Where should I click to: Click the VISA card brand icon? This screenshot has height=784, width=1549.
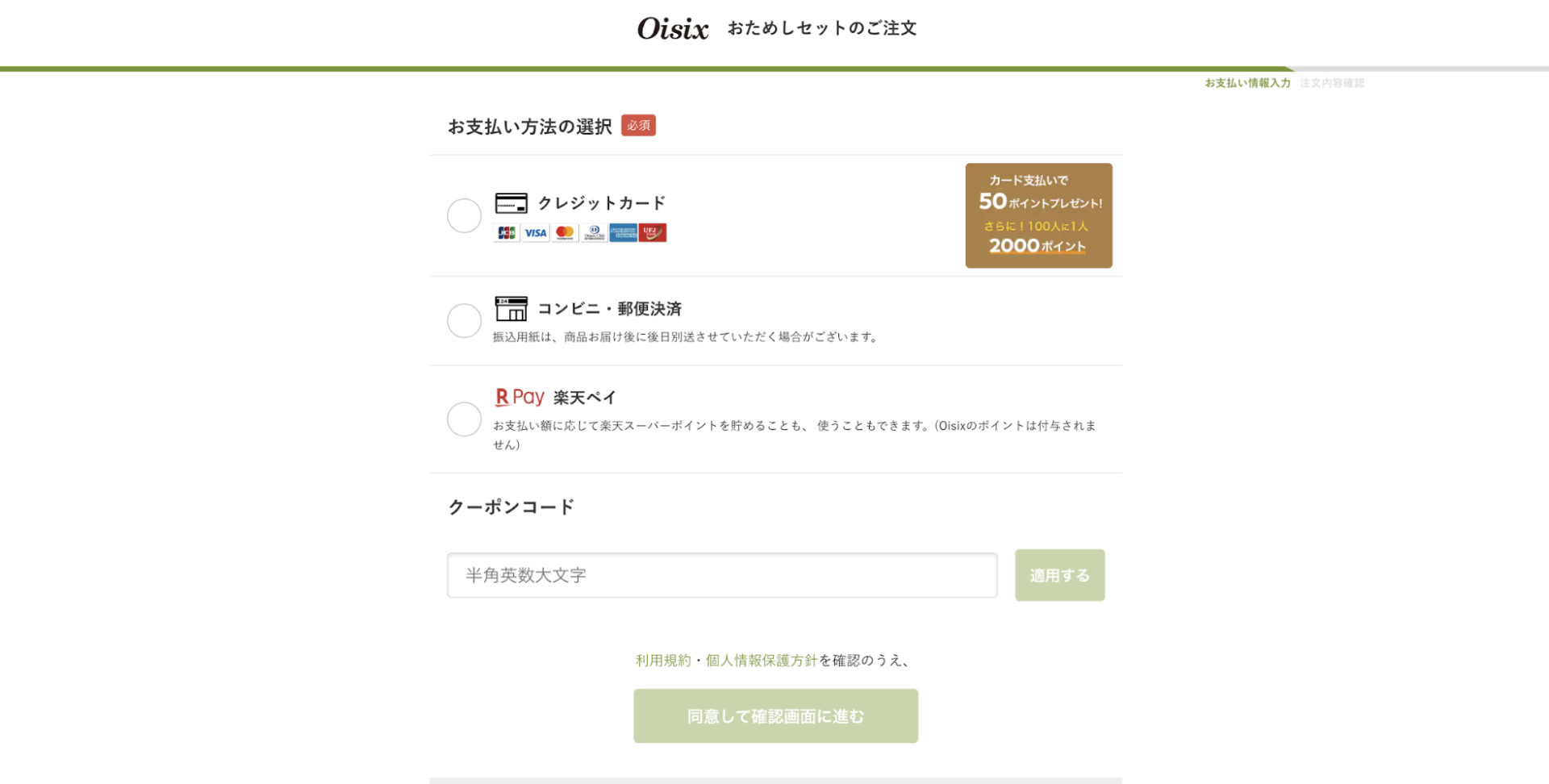pos(535,232)
